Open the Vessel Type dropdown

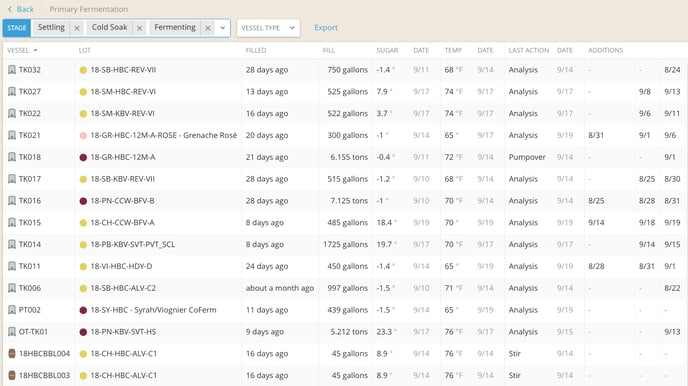coord(268,28)
